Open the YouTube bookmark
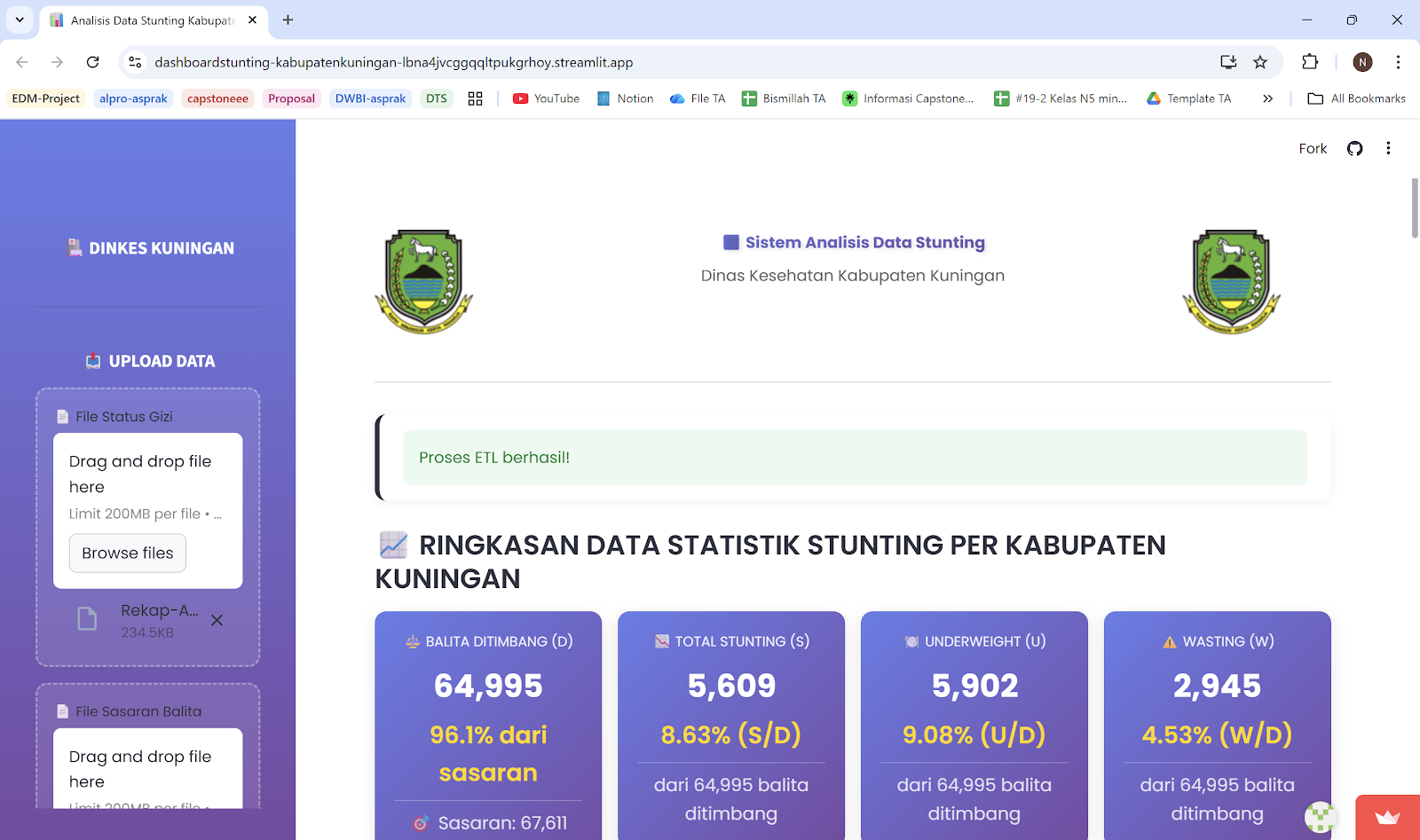 click(545, 98)
